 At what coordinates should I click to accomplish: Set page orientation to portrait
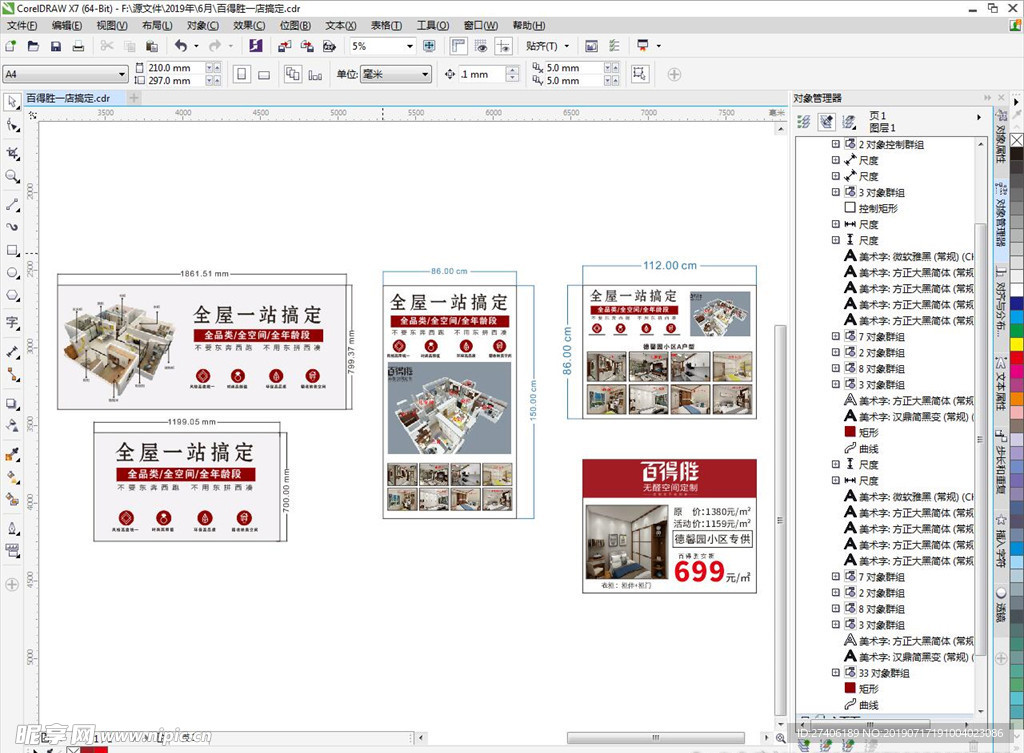click(242, 74)
